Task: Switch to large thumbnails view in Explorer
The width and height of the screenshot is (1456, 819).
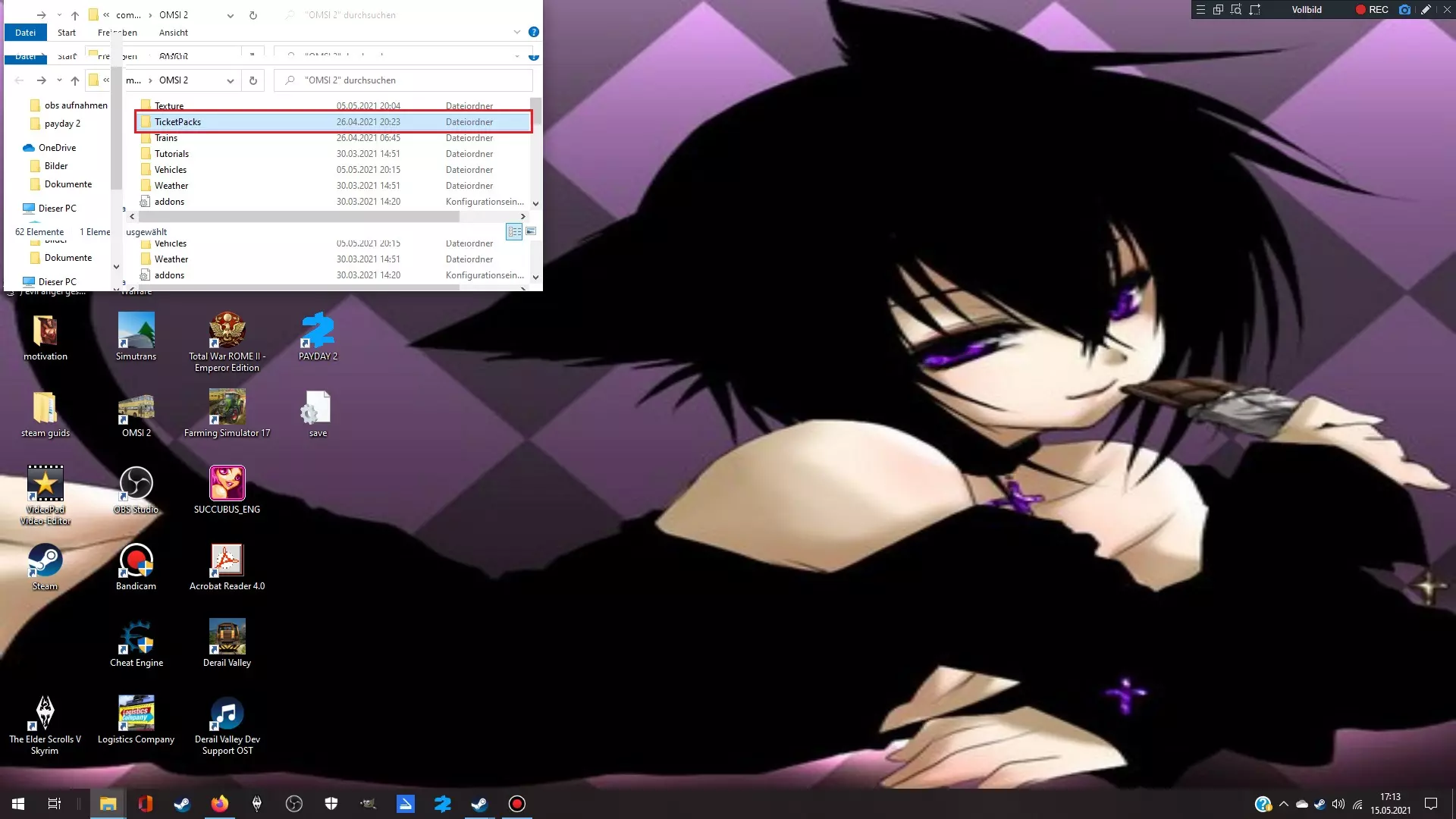Action: tap(531, 231)
